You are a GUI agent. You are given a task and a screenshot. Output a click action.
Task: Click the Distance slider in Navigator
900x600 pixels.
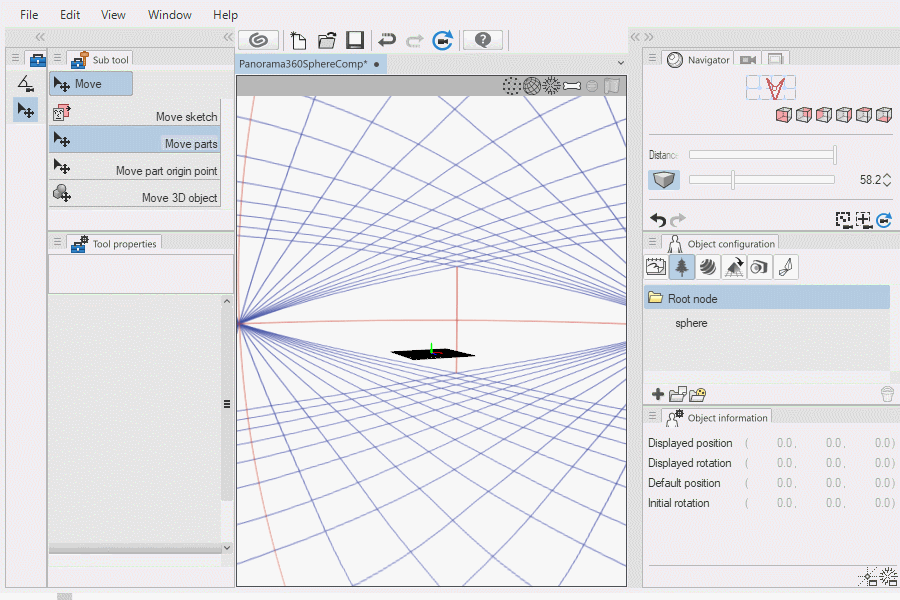[762, 154]
